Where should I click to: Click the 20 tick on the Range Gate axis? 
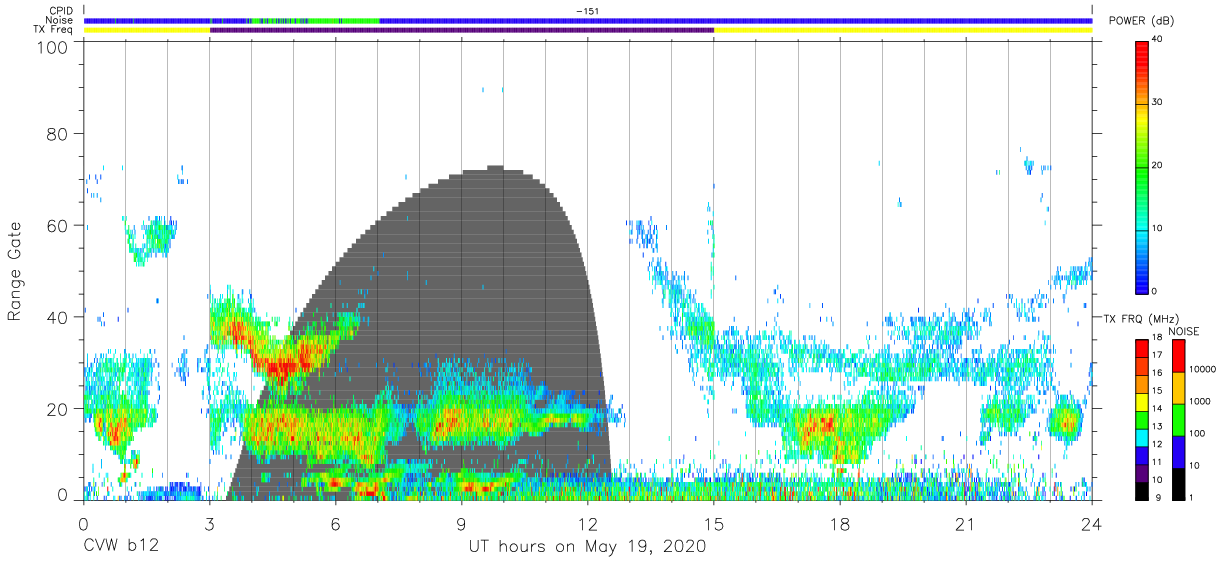click(x=58, y=409)
